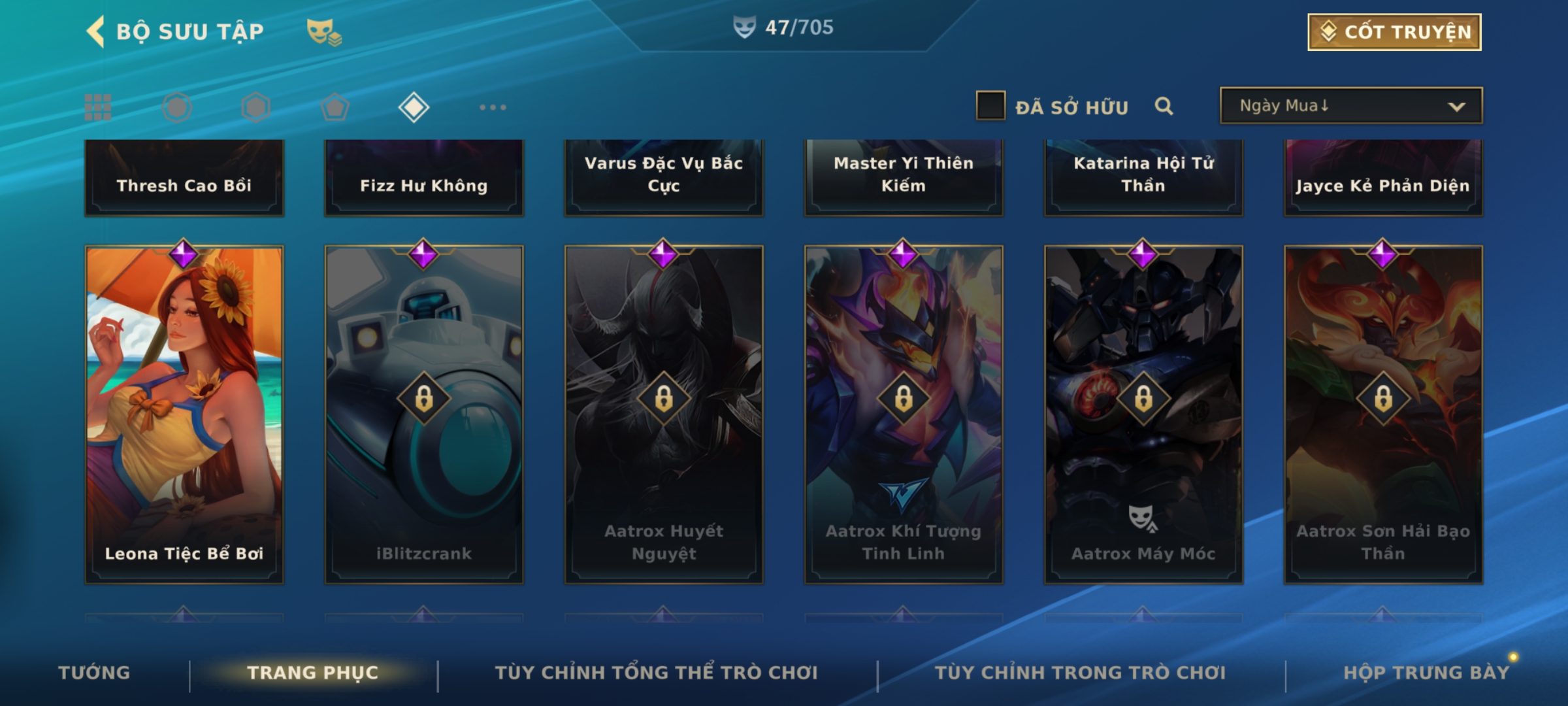This screenshot has height=706, width=1568.
Task: Select the hexagon rarity filter icon
Action: (255, 107)
